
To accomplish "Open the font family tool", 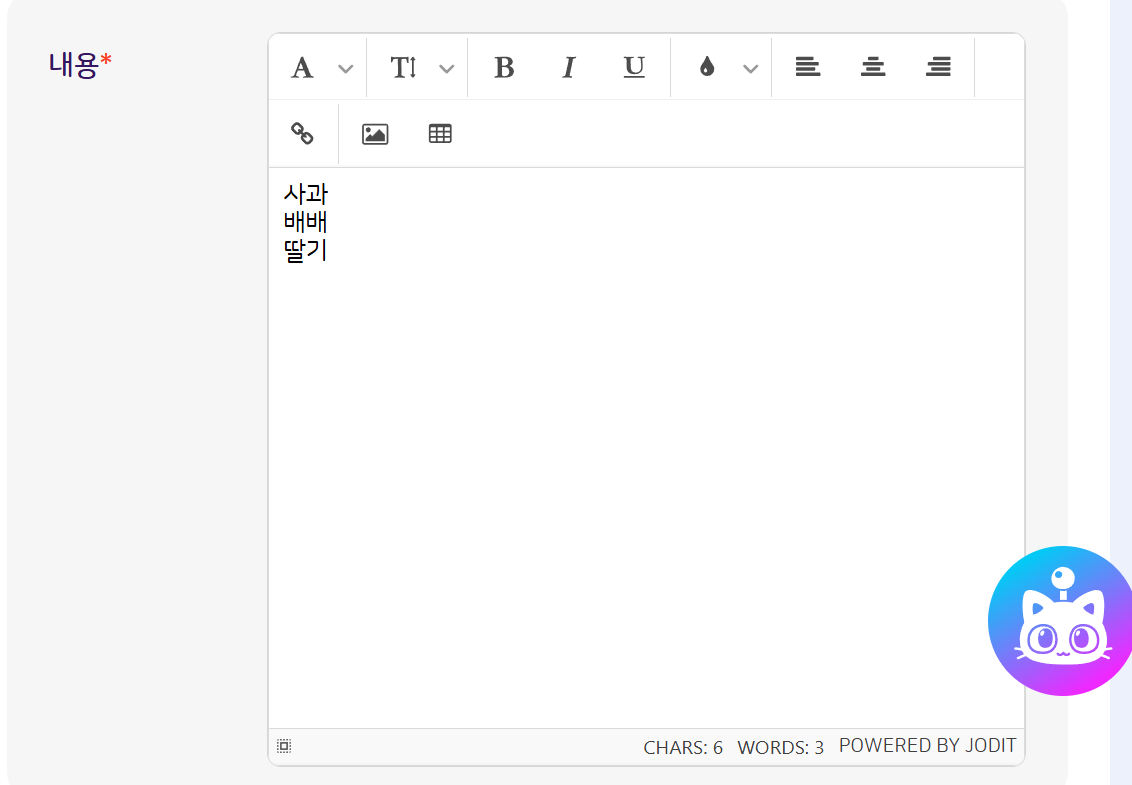I will click(302, 68).
